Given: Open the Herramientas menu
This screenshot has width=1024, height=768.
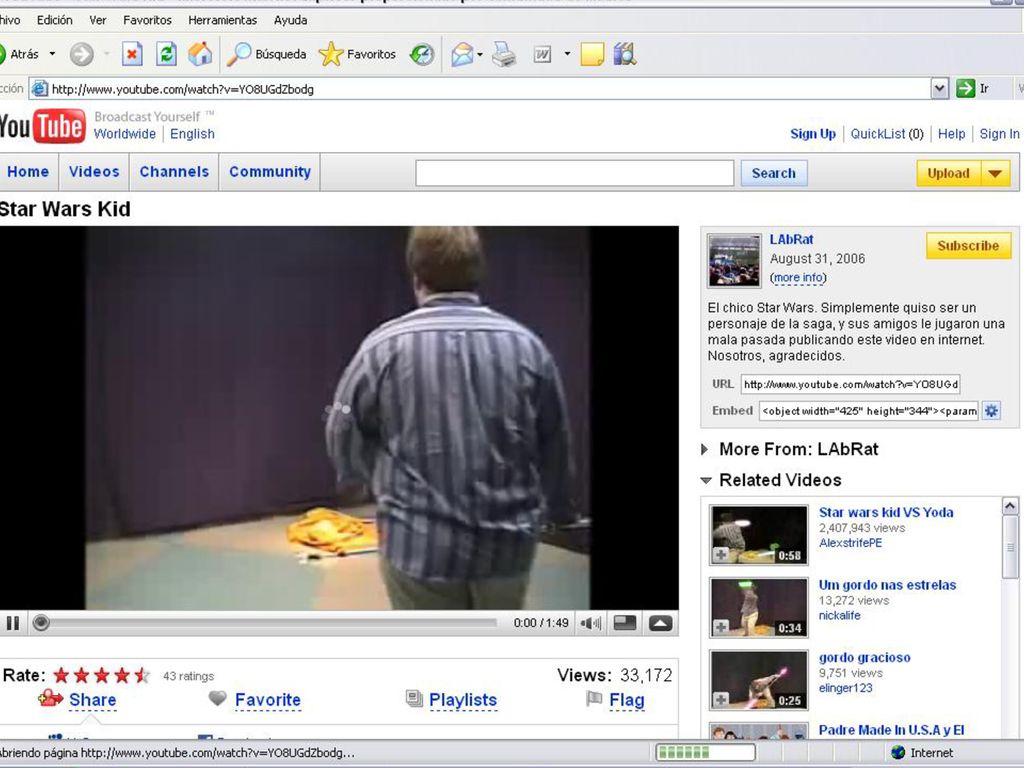Looking at the screenshot, I should (223, 20).
